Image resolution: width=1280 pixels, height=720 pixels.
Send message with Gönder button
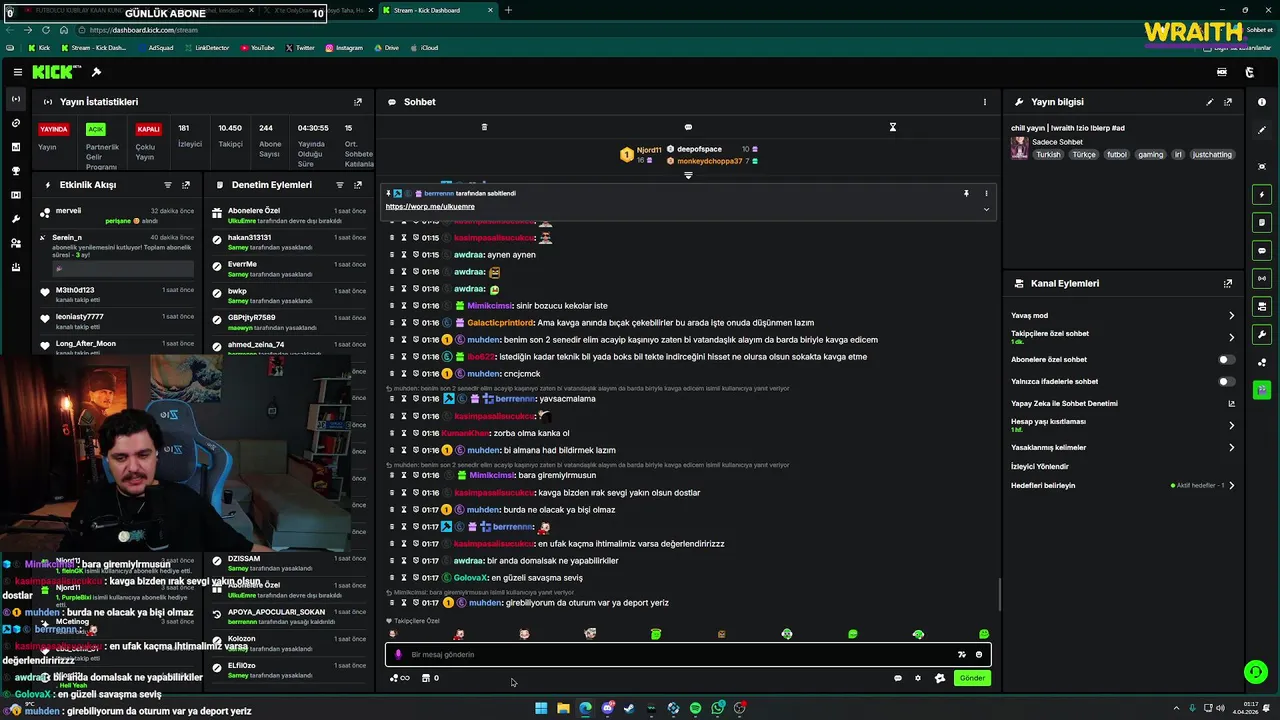point(972,678)
